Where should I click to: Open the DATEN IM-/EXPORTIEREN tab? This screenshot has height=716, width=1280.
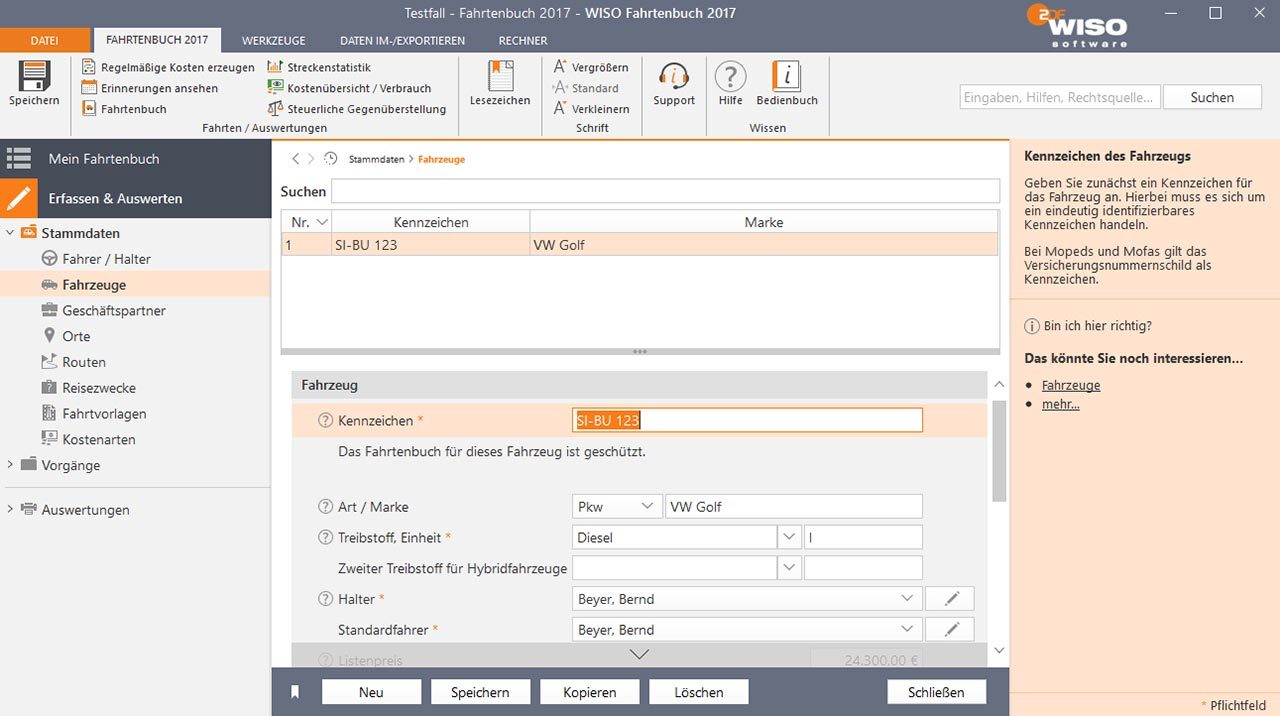[x=402, y=41]
